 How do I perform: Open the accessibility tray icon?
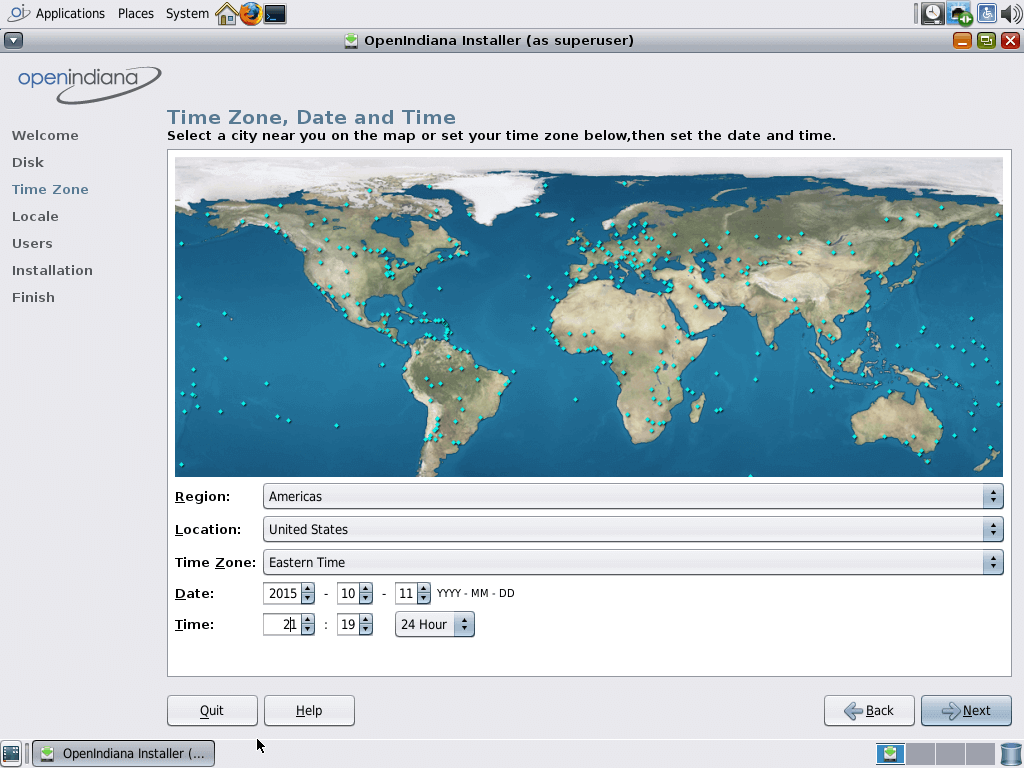point(986,14)
